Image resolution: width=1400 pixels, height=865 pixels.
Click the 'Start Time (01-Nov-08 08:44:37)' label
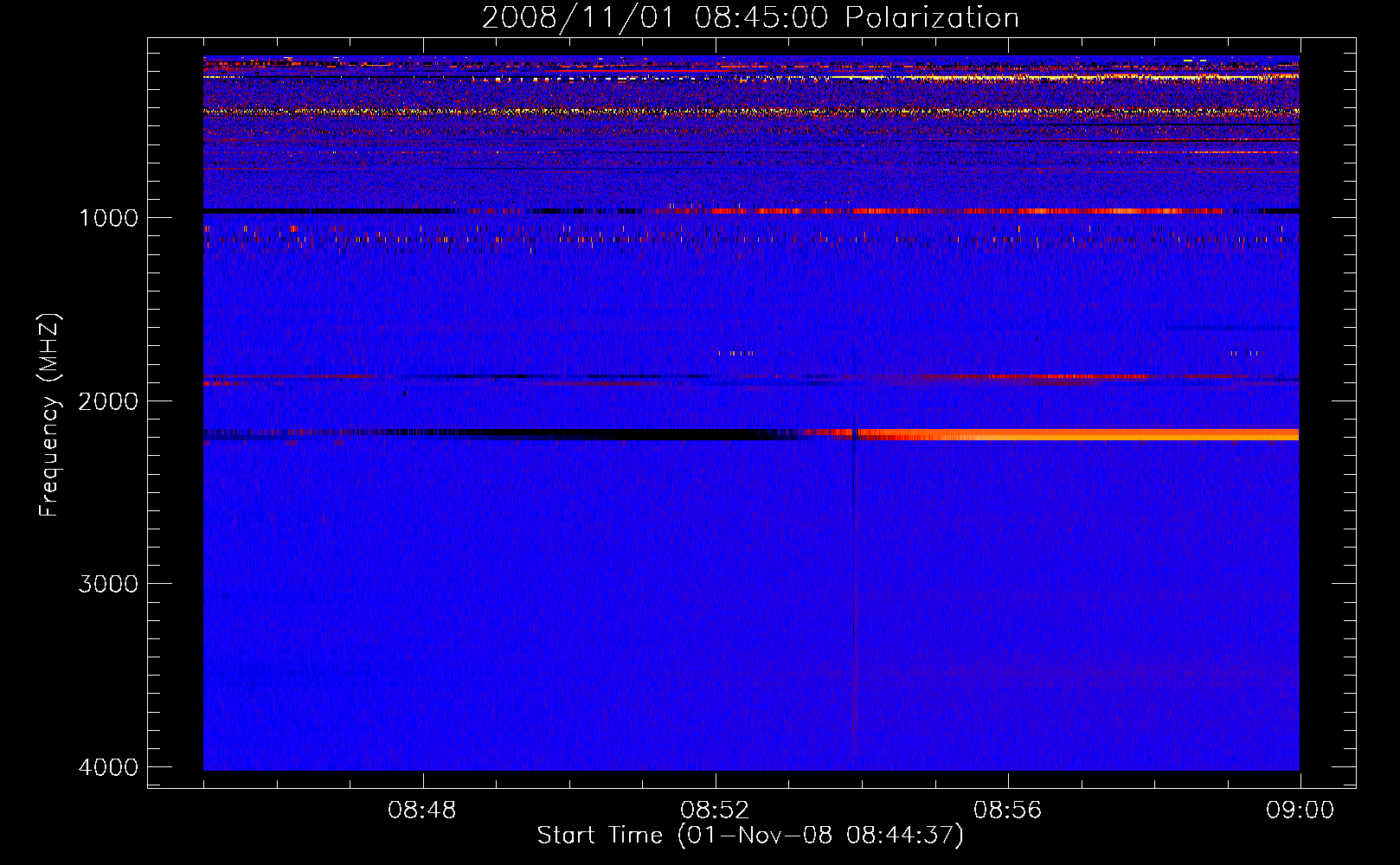pyautogui.click(x=750, y=836)
